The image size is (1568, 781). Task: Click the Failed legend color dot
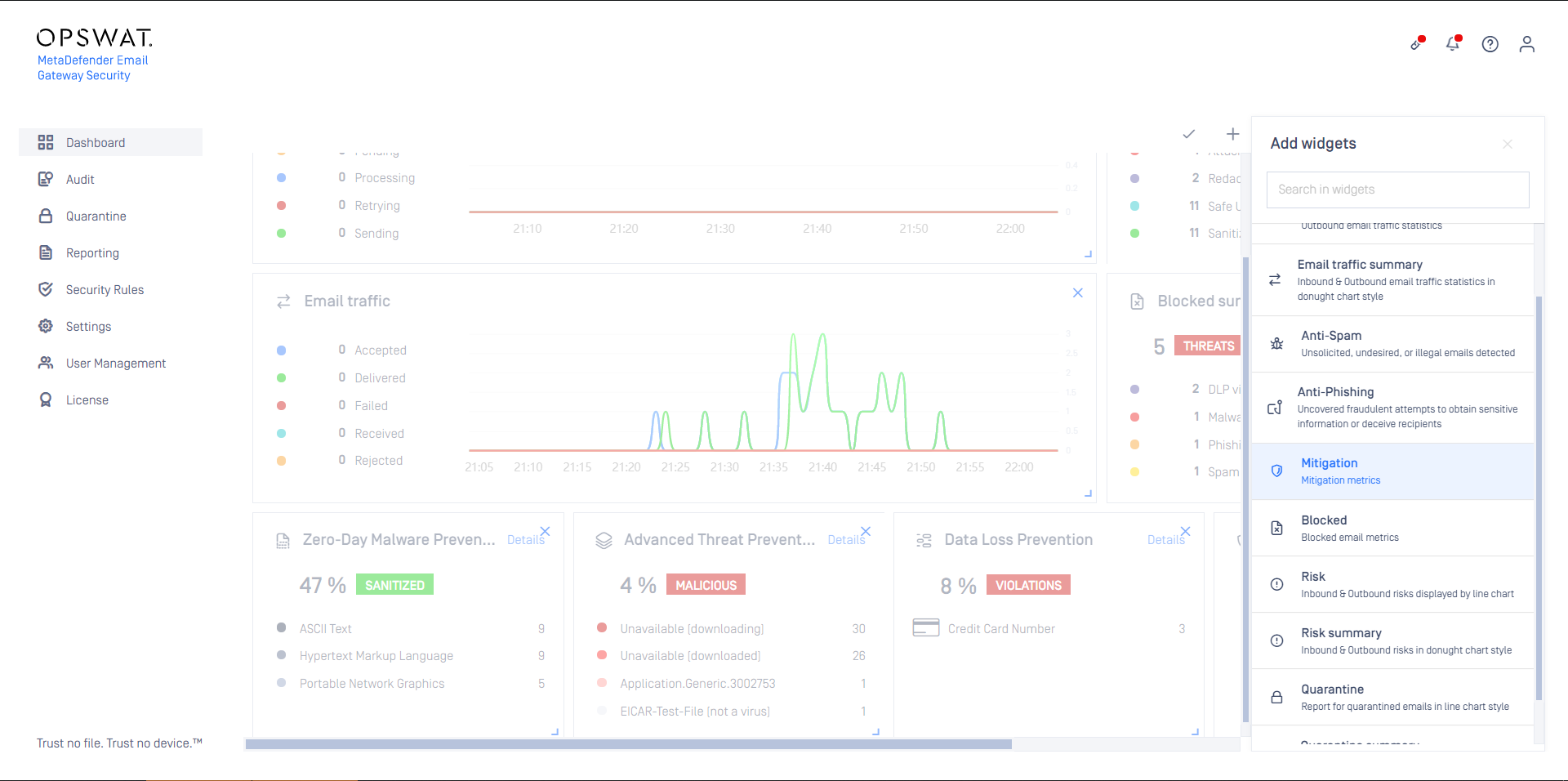tap(282, 406)
